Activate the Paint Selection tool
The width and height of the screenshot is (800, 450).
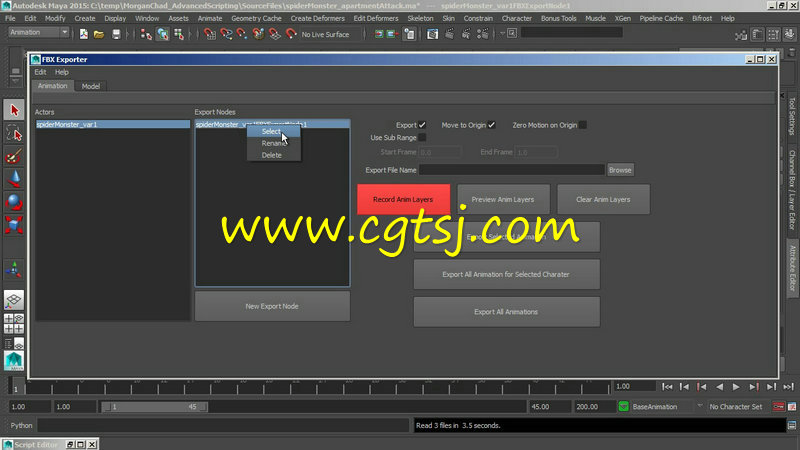14,156
